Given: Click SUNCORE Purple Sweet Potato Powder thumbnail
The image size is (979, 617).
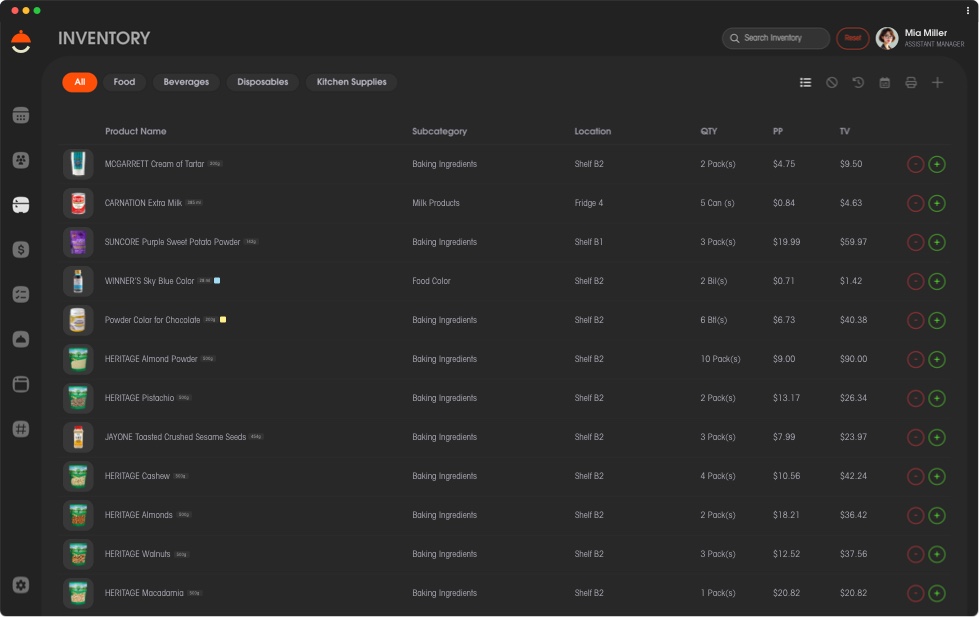Looking at the screenshot, I should [x=78, y=242].
